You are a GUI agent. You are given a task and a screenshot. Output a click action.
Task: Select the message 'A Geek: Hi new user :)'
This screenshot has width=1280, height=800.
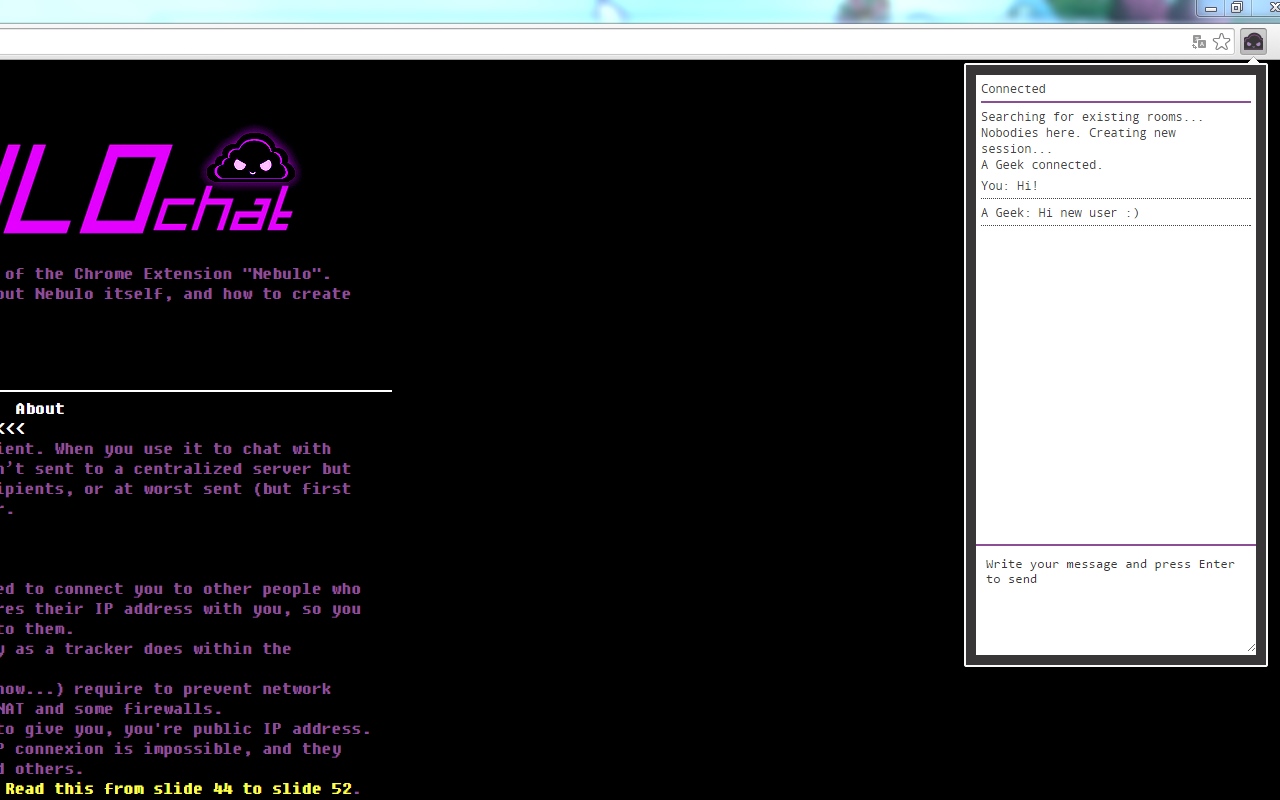click(1060, 212)
